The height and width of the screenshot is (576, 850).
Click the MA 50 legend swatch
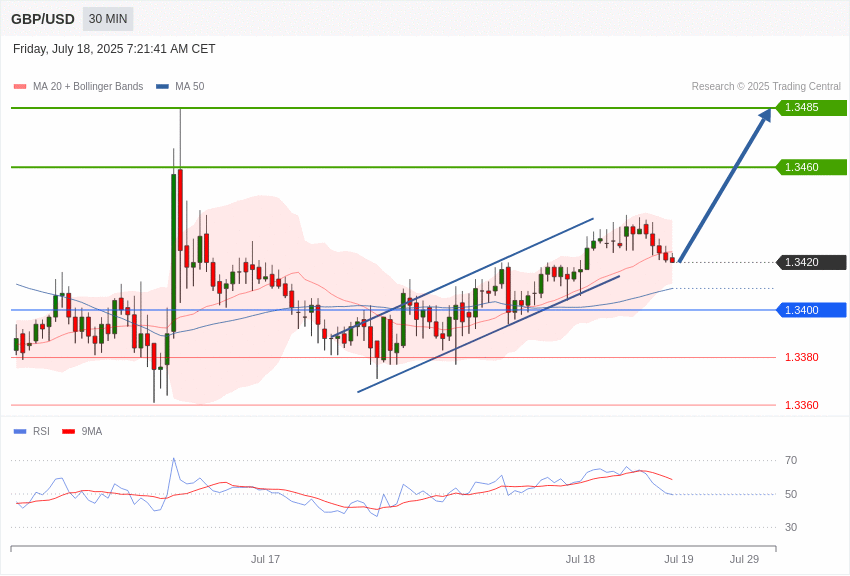point(162,86)
